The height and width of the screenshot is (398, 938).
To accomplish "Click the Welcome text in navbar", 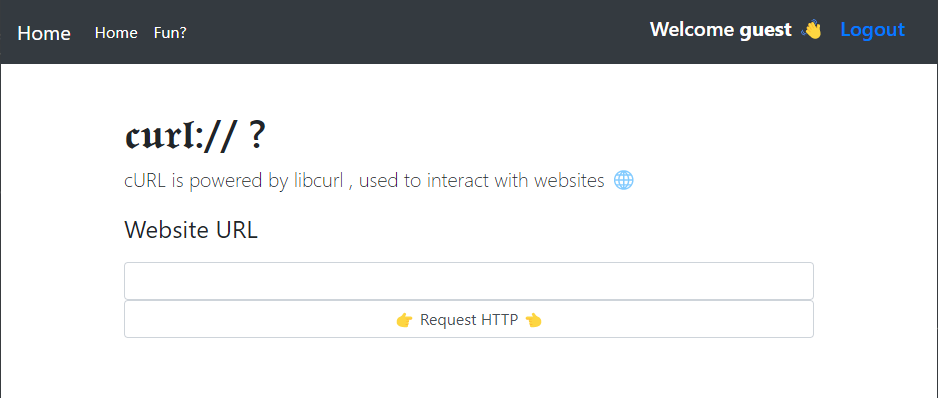I will tap(692, 29).
